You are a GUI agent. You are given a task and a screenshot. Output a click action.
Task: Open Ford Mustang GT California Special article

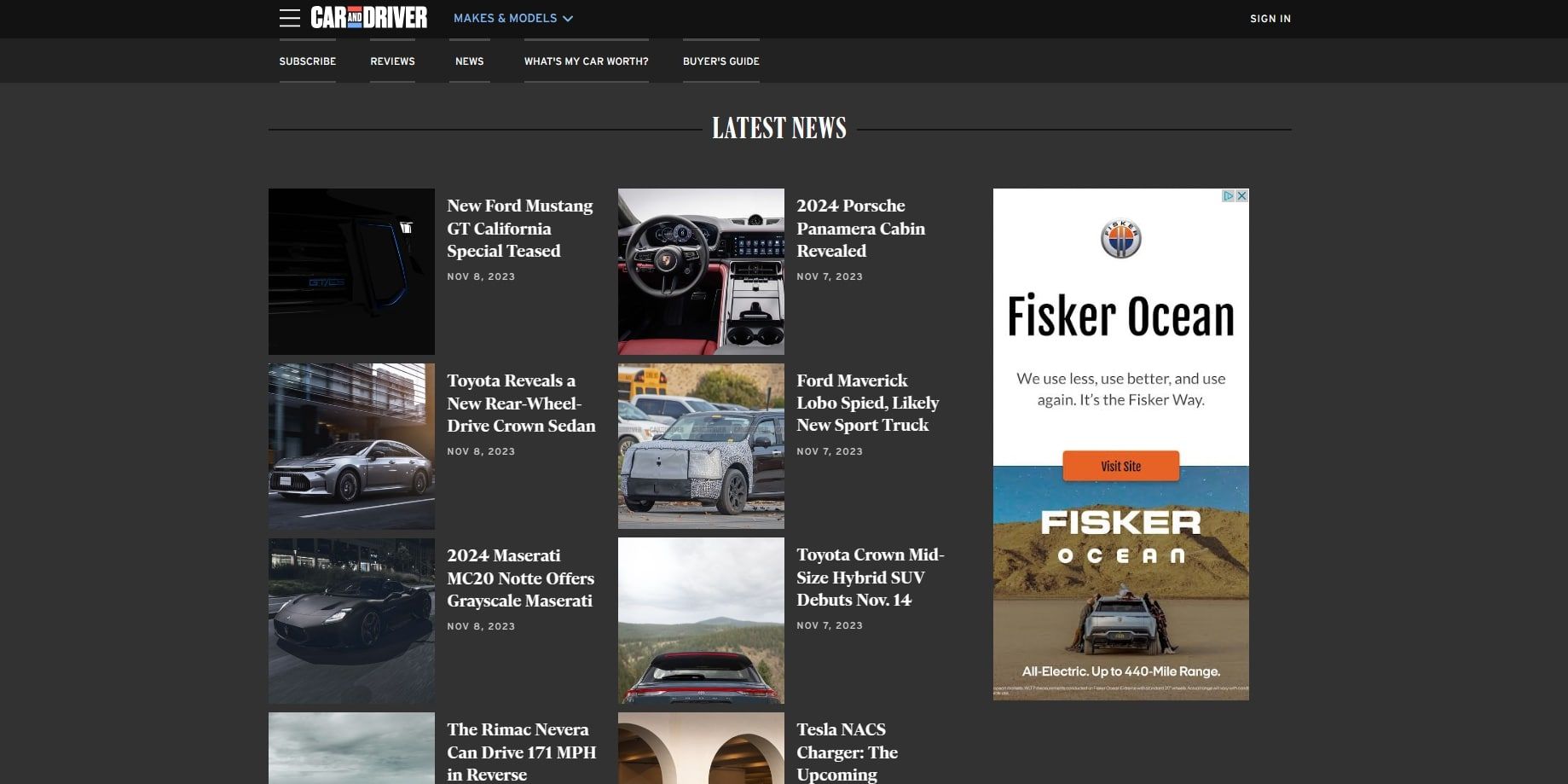coord(519,229)
